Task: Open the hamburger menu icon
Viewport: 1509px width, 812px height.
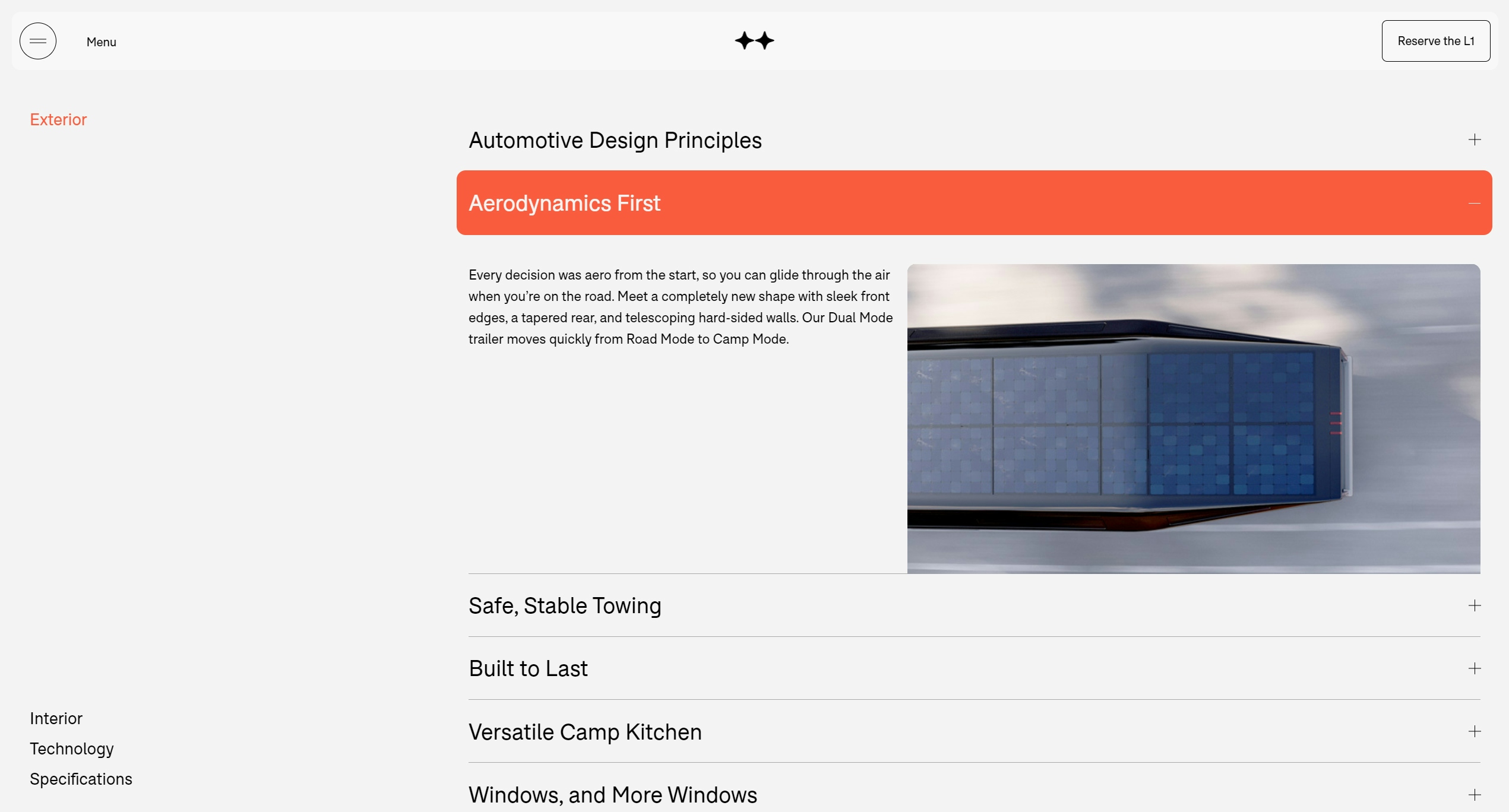Action: (x=38, y=41)
